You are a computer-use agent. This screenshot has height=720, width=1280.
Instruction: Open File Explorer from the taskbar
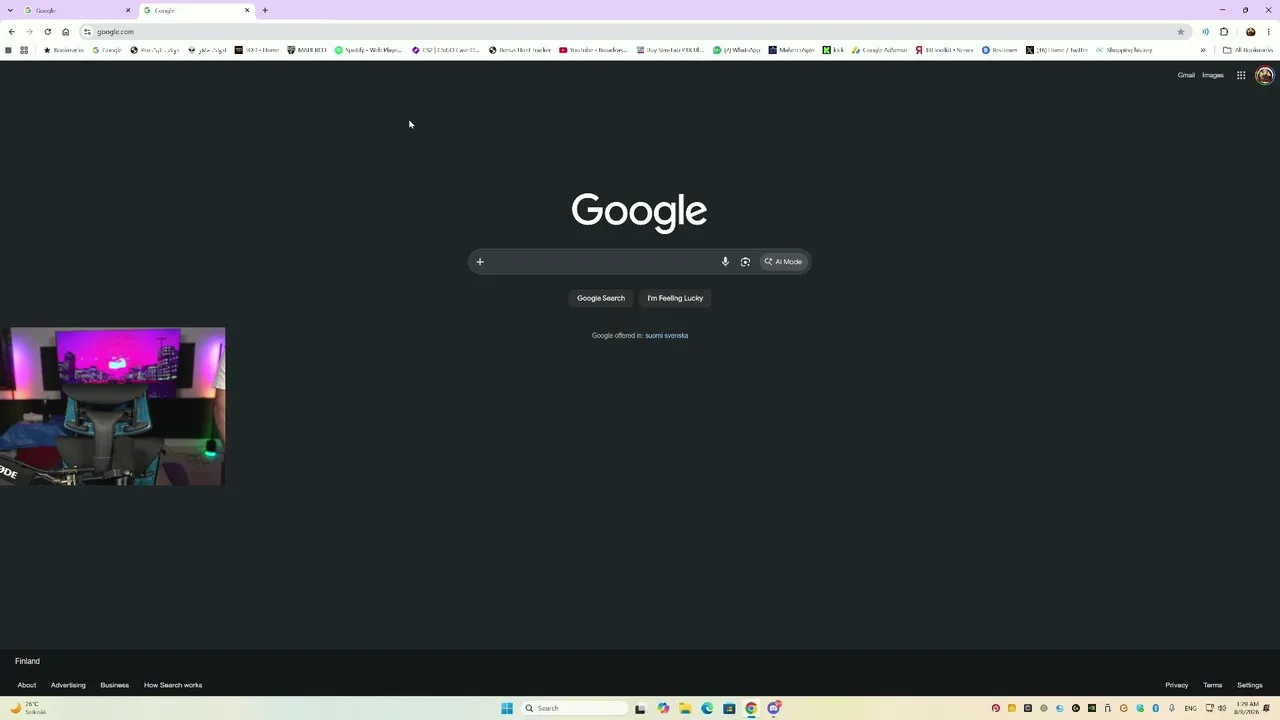685,708
